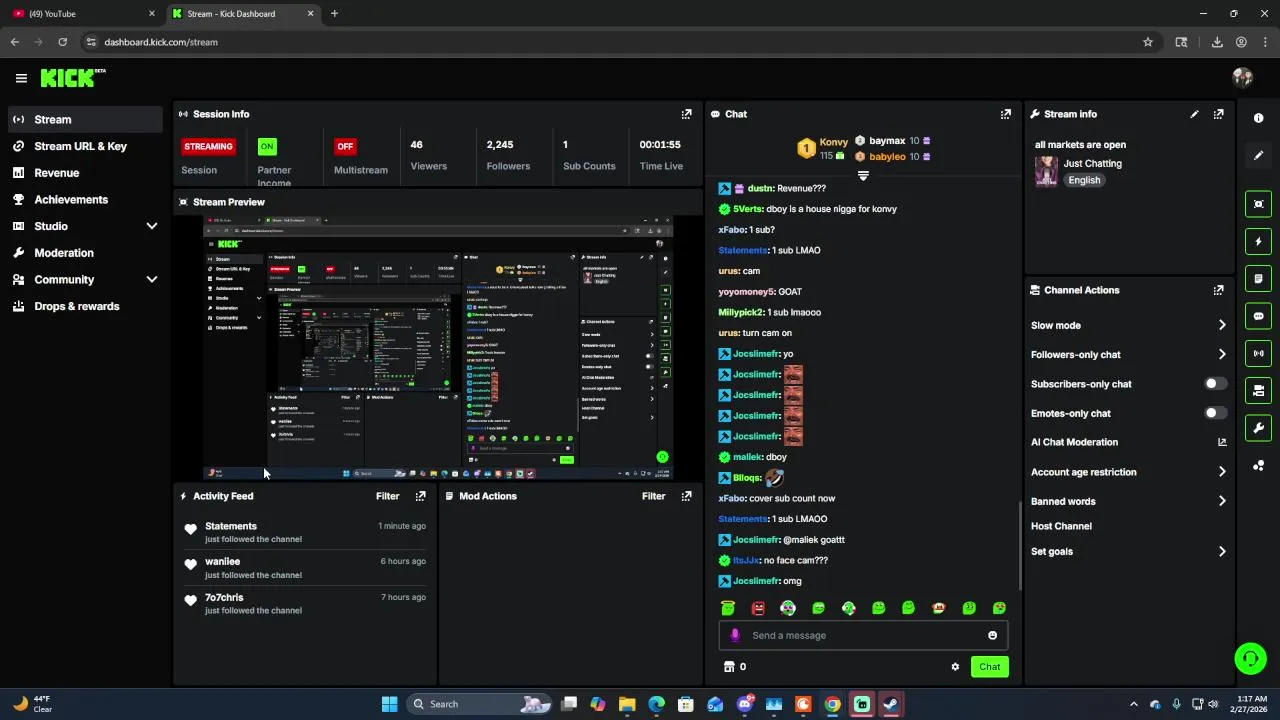Open Statements follower entry in Activity Feed
The height and width of the screenshot is (720, 1280).
tap(305, 532)
